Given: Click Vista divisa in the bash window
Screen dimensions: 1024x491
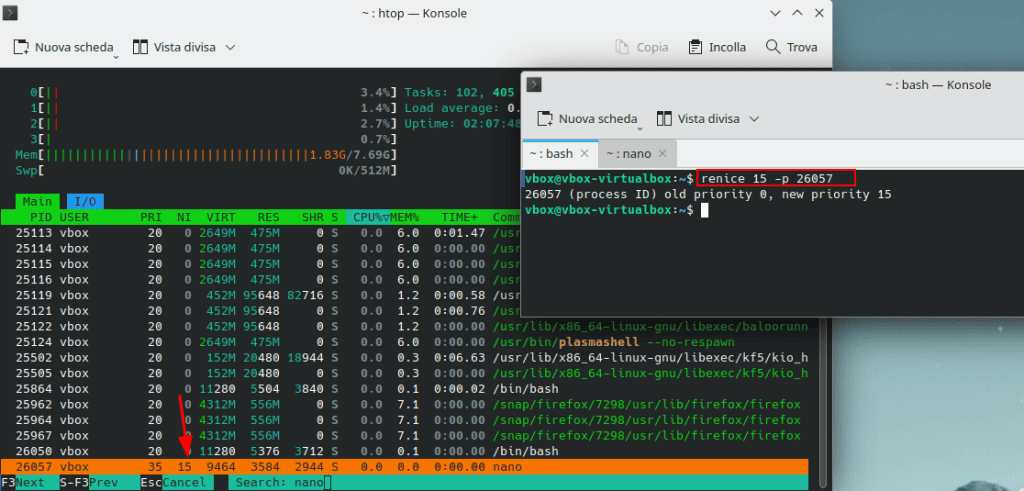Looking at the screenshot, I should (698, 119).
